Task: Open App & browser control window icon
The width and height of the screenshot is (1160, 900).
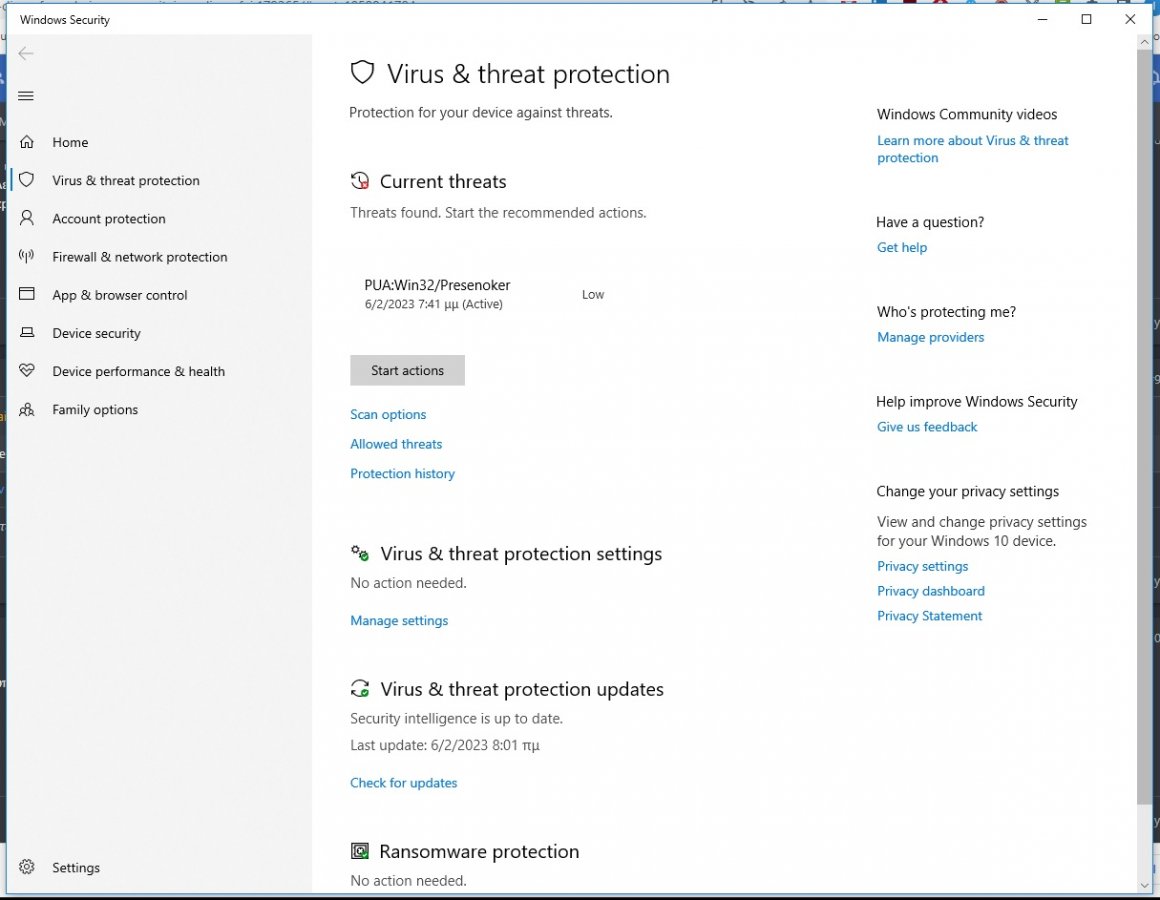Action: pyautogui.click(x=27, y=295)
